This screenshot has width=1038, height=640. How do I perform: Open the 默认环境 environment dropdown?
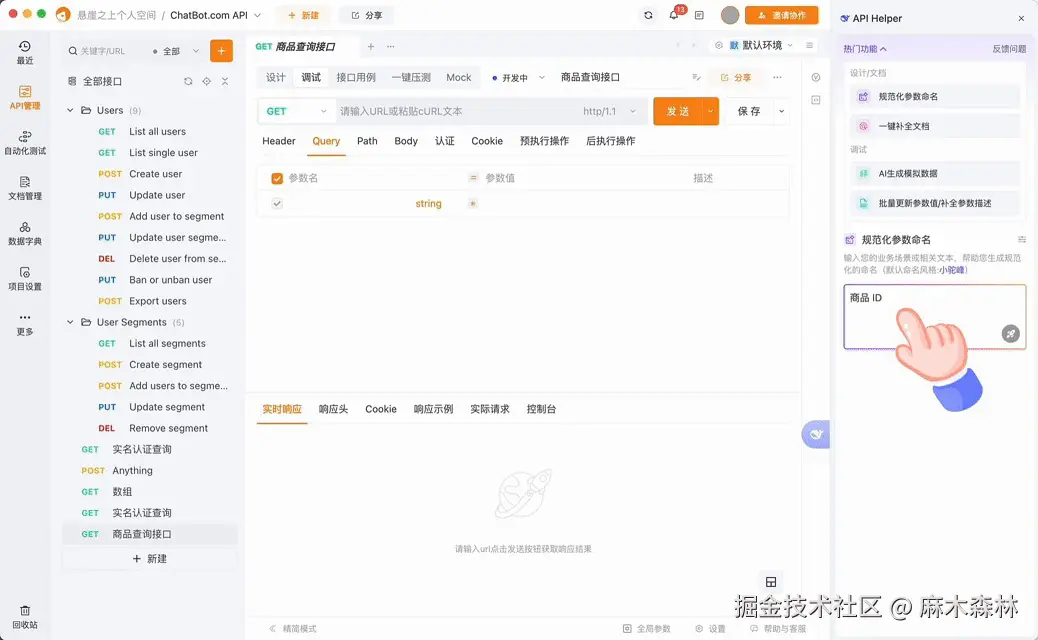[x=761, y=45]
